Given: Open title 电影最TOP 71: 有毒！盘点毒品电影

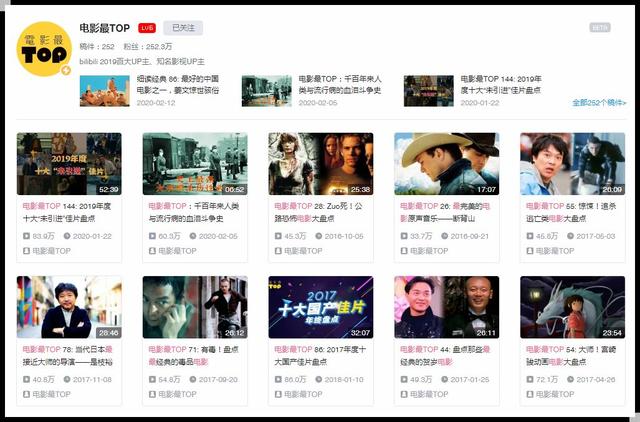Looking at the screenshot, I should tap(193, 355).
